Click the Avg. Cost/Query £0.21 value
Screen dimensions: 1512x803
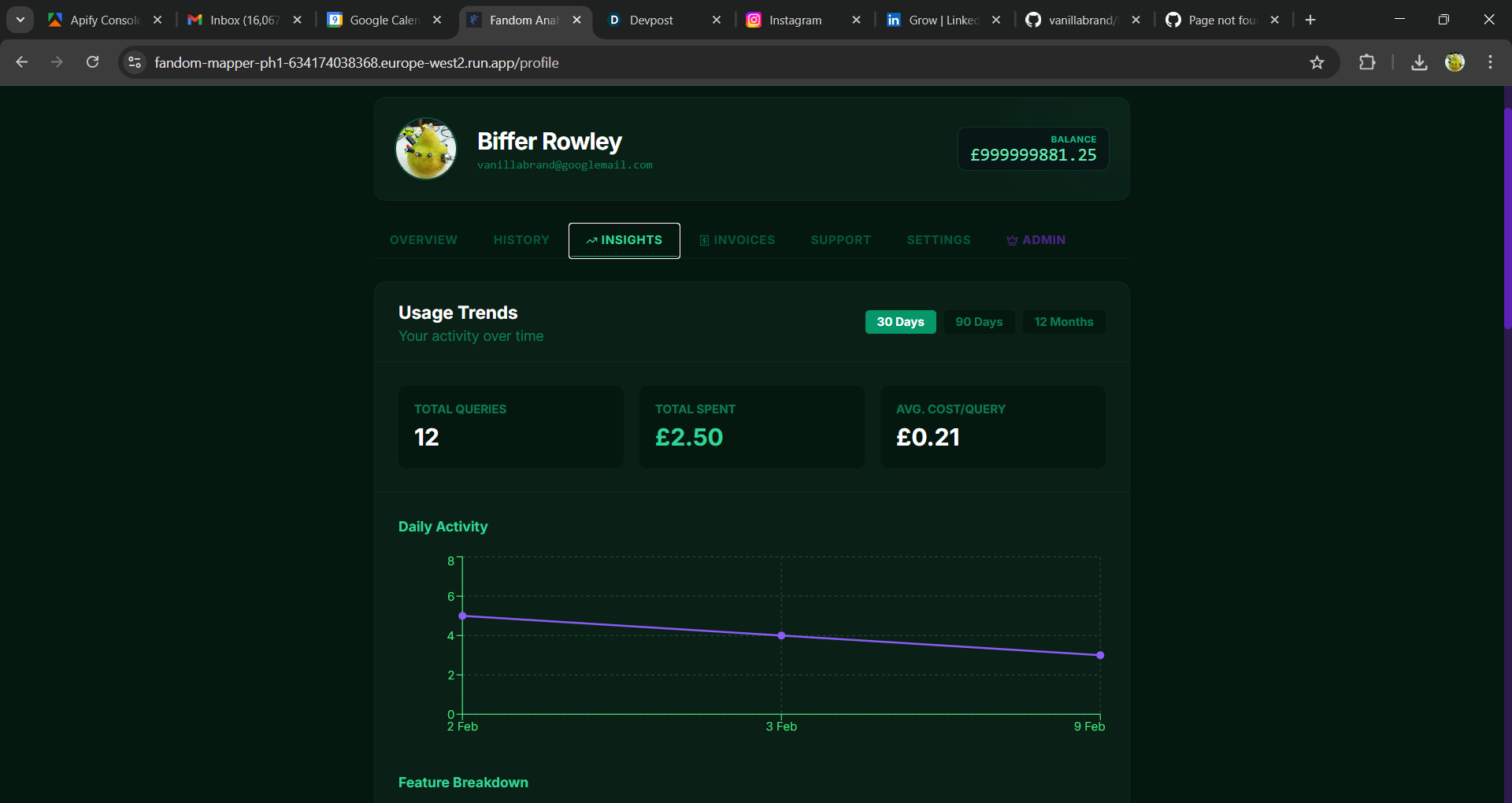click(x=928, y=437)
